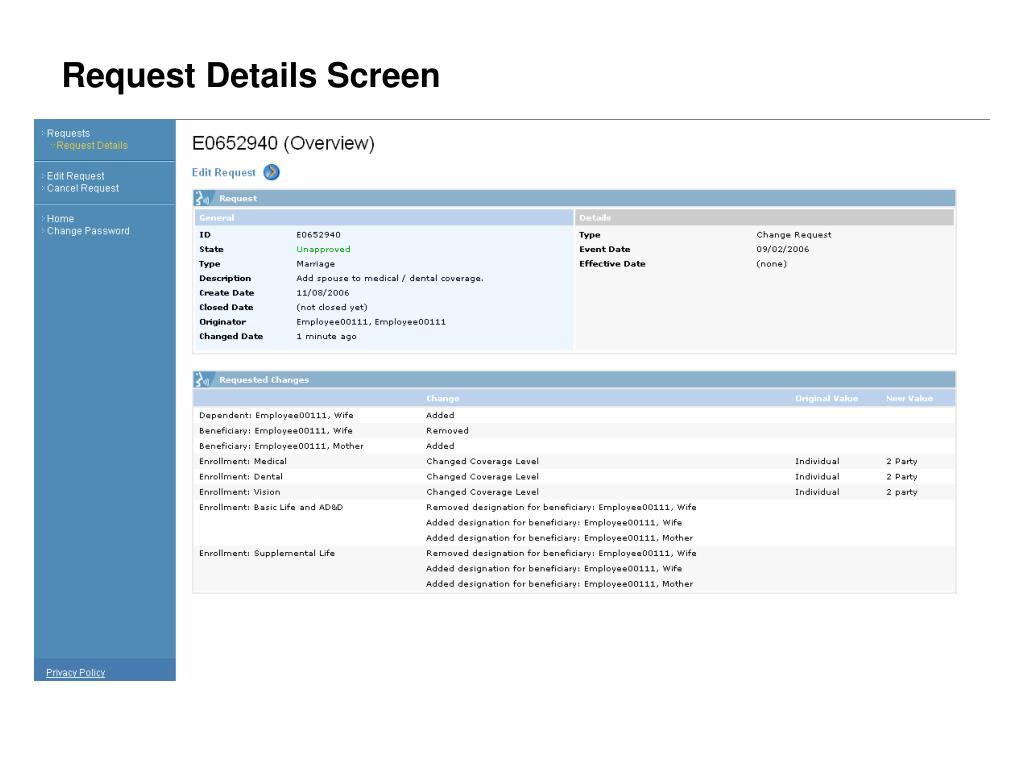Click the blue arrow icon beside Edit Request
This screenshot has width=1024, height=768.
coord(271,172)
